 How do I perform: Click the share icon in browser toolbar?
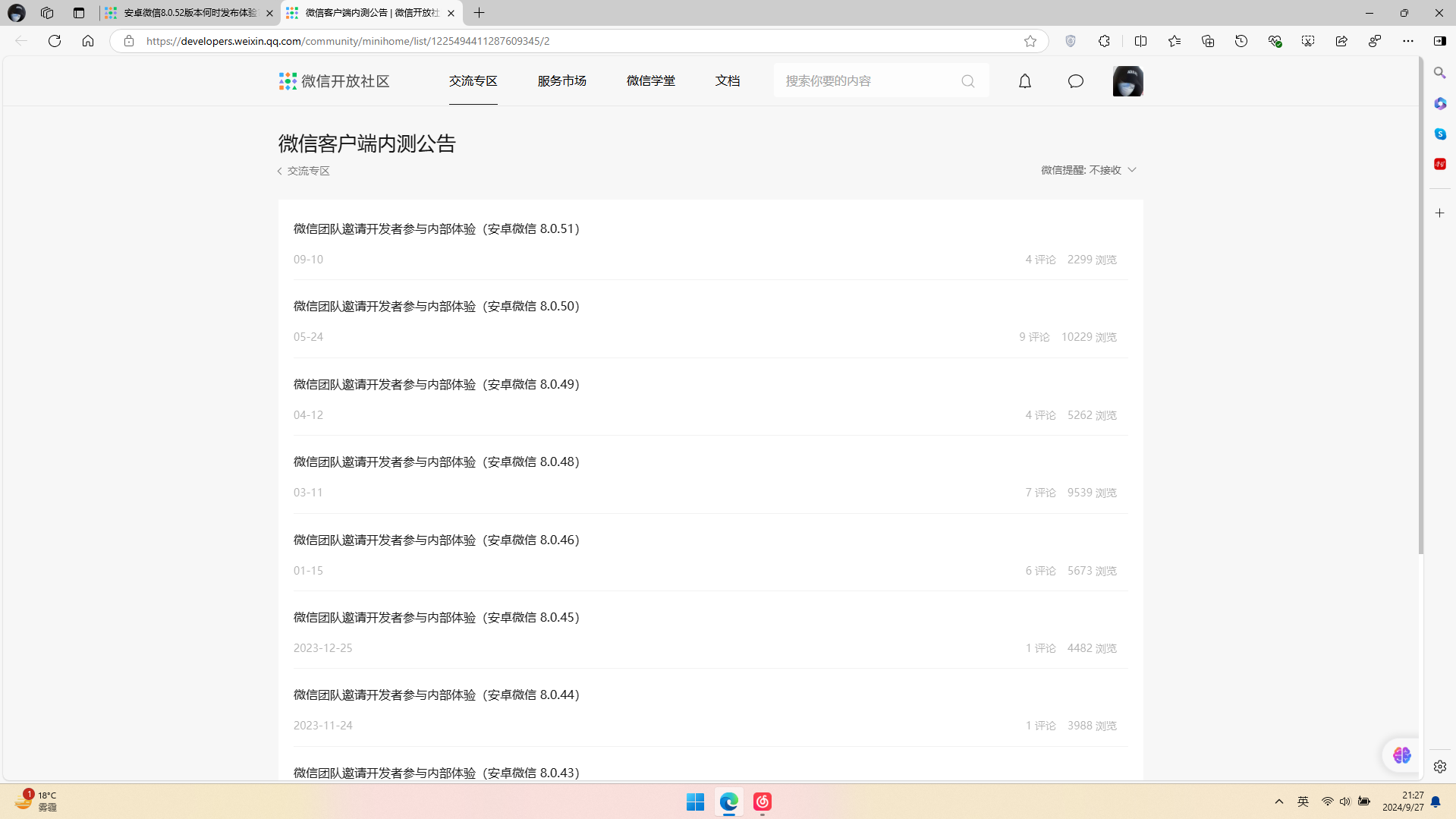[x=1341, y=41]
